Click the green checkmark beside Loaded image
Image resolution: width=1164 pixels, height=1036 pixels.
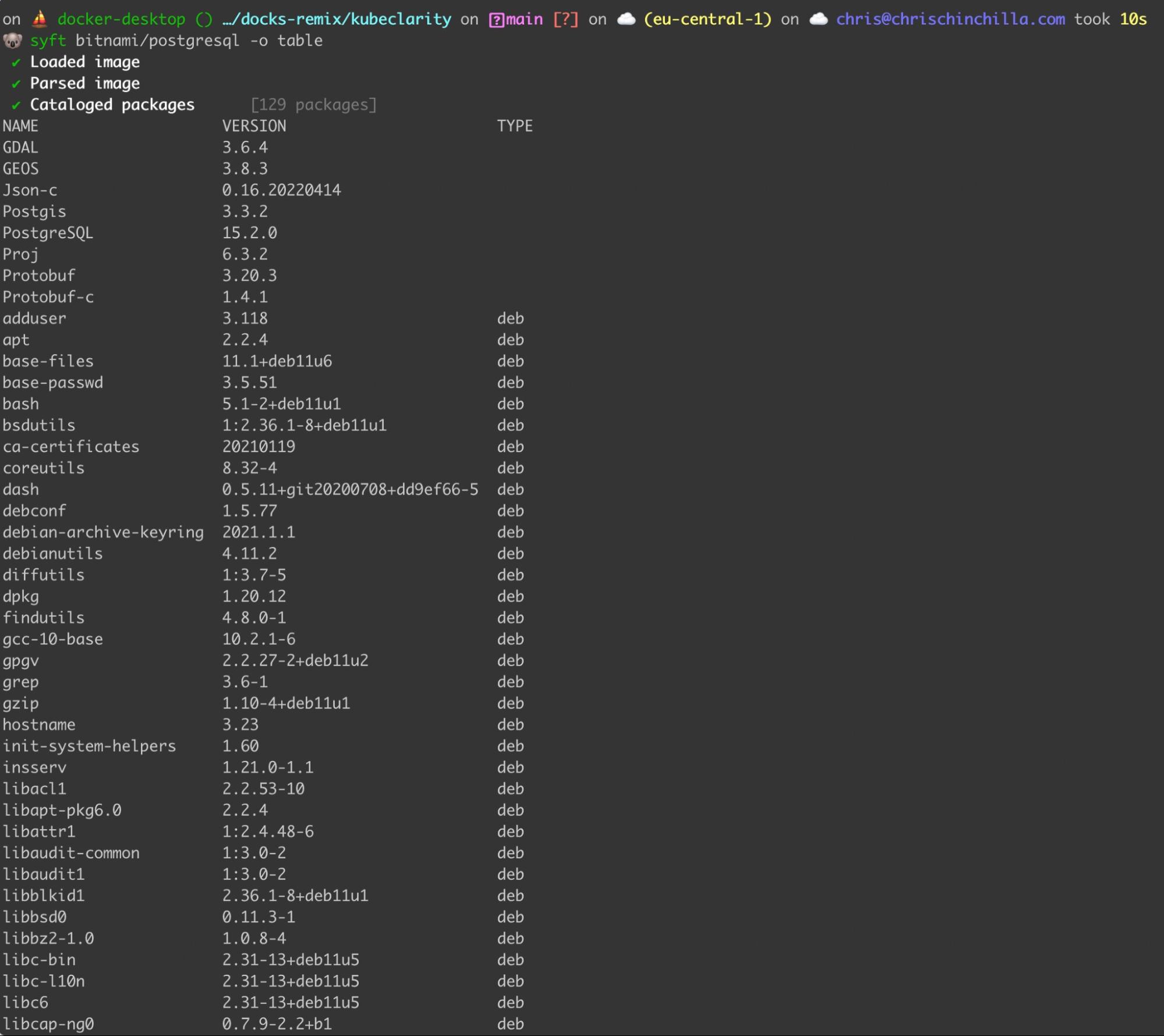coord(16,62)
